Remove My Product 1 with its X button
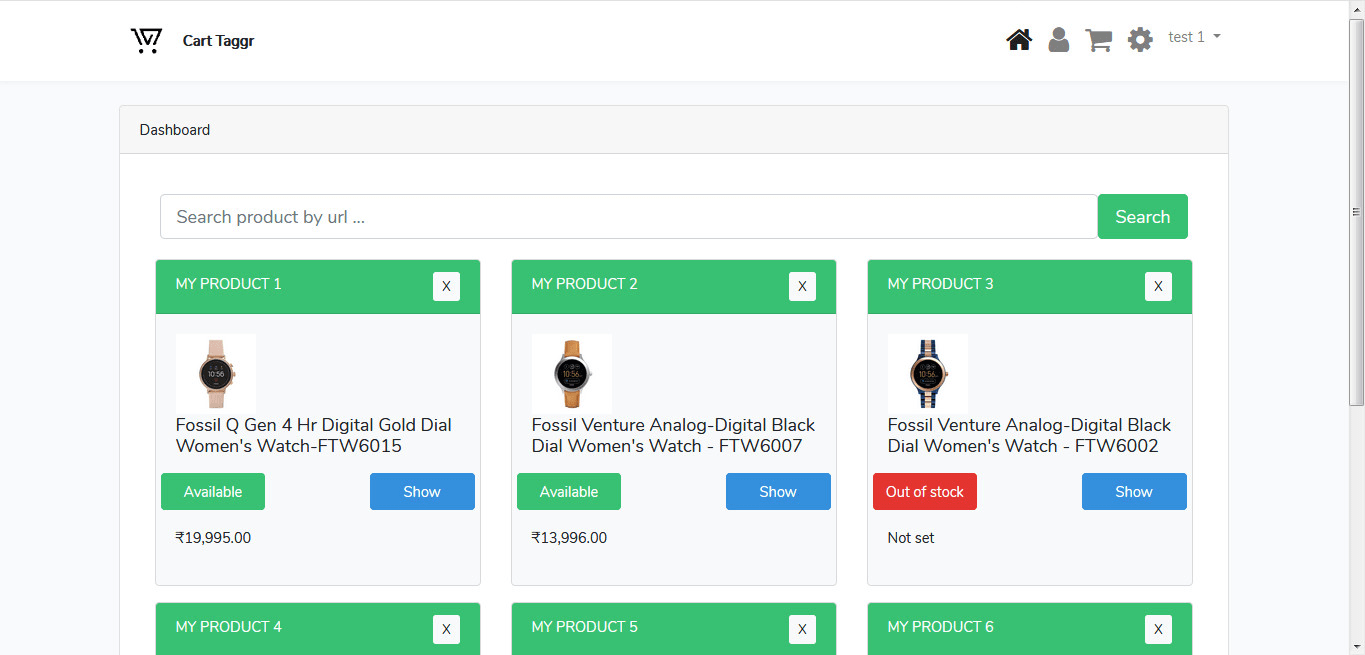1365x655 pixels. (x=446, y=286)
